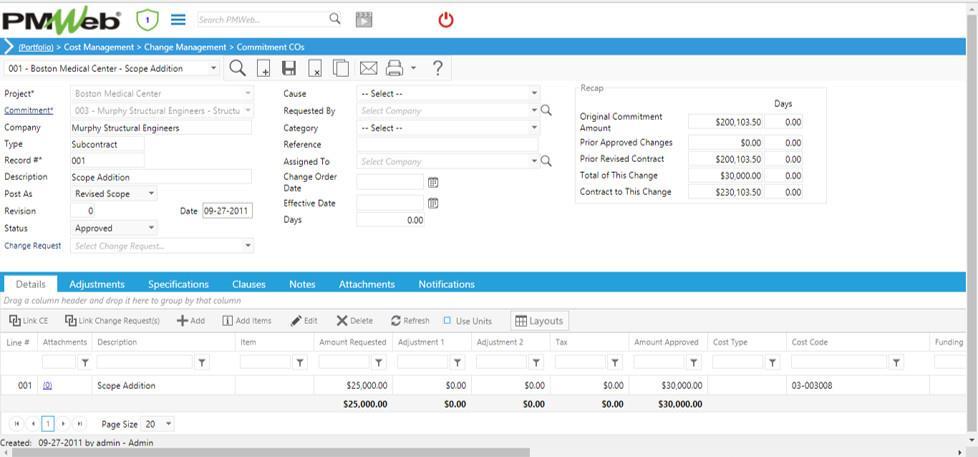The width and height of the screenshot is (978, 457).
Task: Open the Status dropdown
Action: pos(152,228)
